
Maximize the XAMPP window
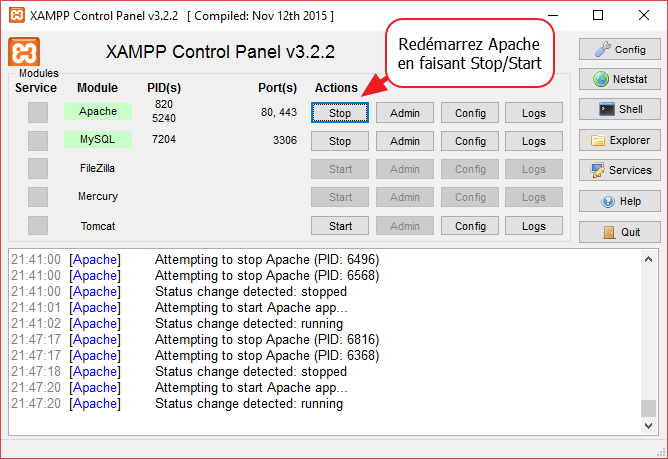tap(598, 15)
